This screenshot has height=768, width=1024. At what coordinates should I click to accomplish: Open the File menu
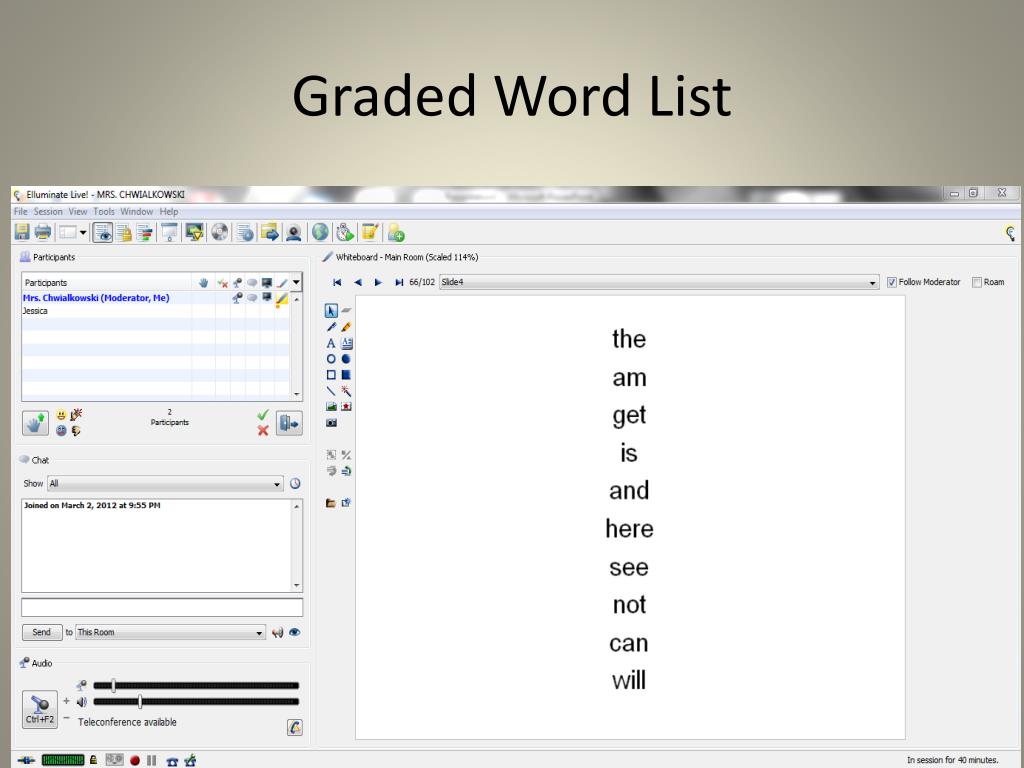coord(21,212)
